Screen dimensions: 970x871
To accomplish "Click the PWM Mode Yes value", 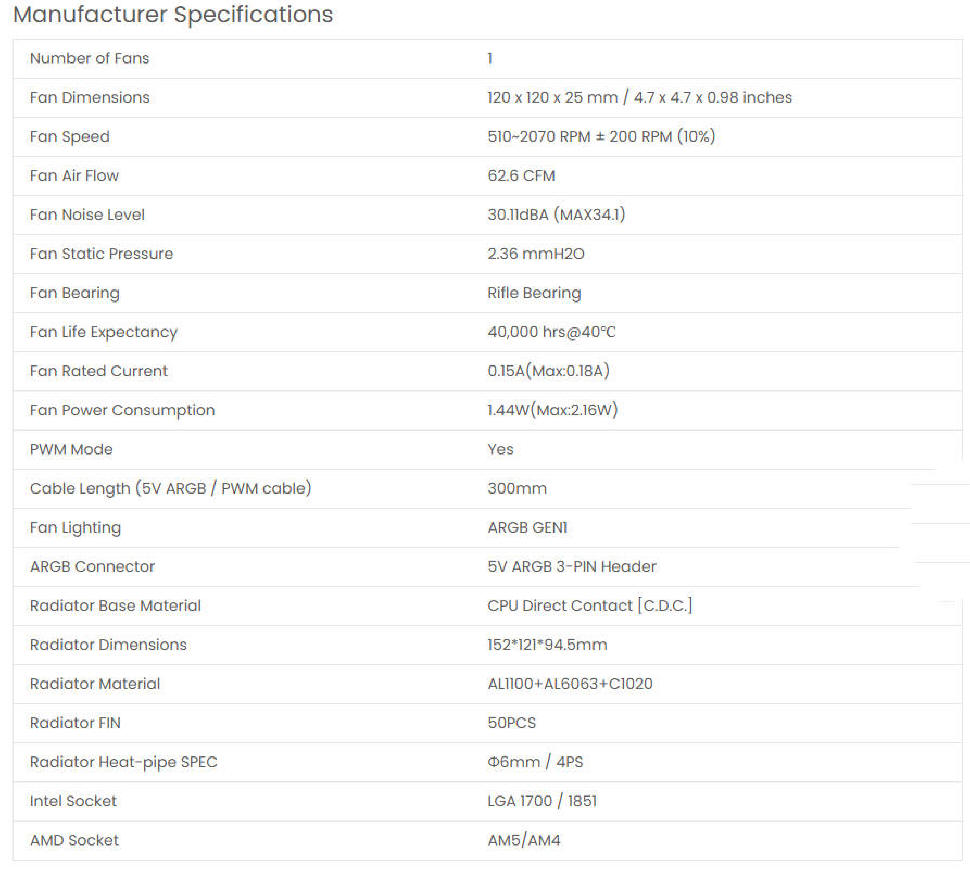I will point(500,449).
